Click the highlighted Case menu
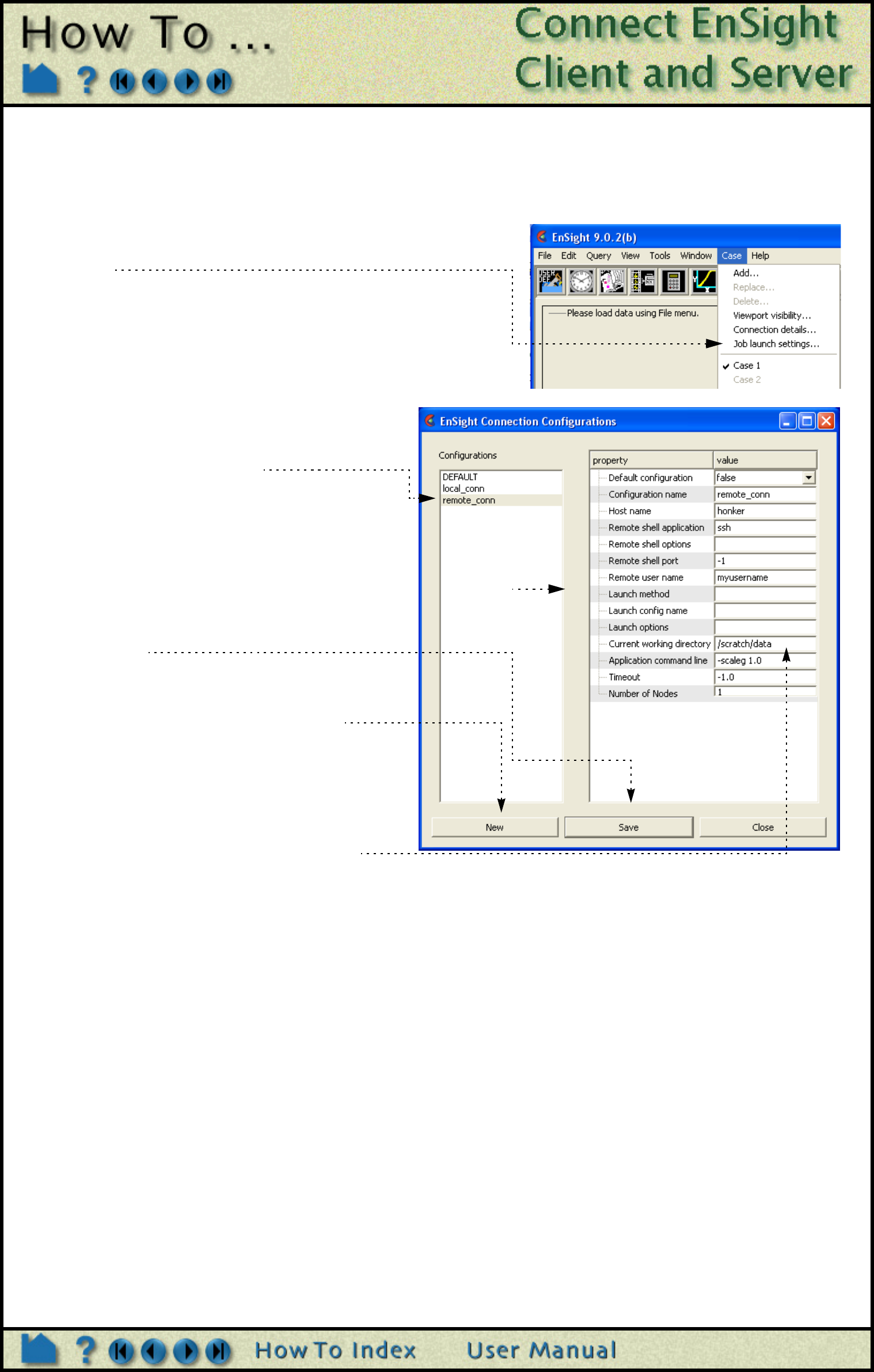The height and width of the screenshot is (1372, 874). [x=732, y=256]
